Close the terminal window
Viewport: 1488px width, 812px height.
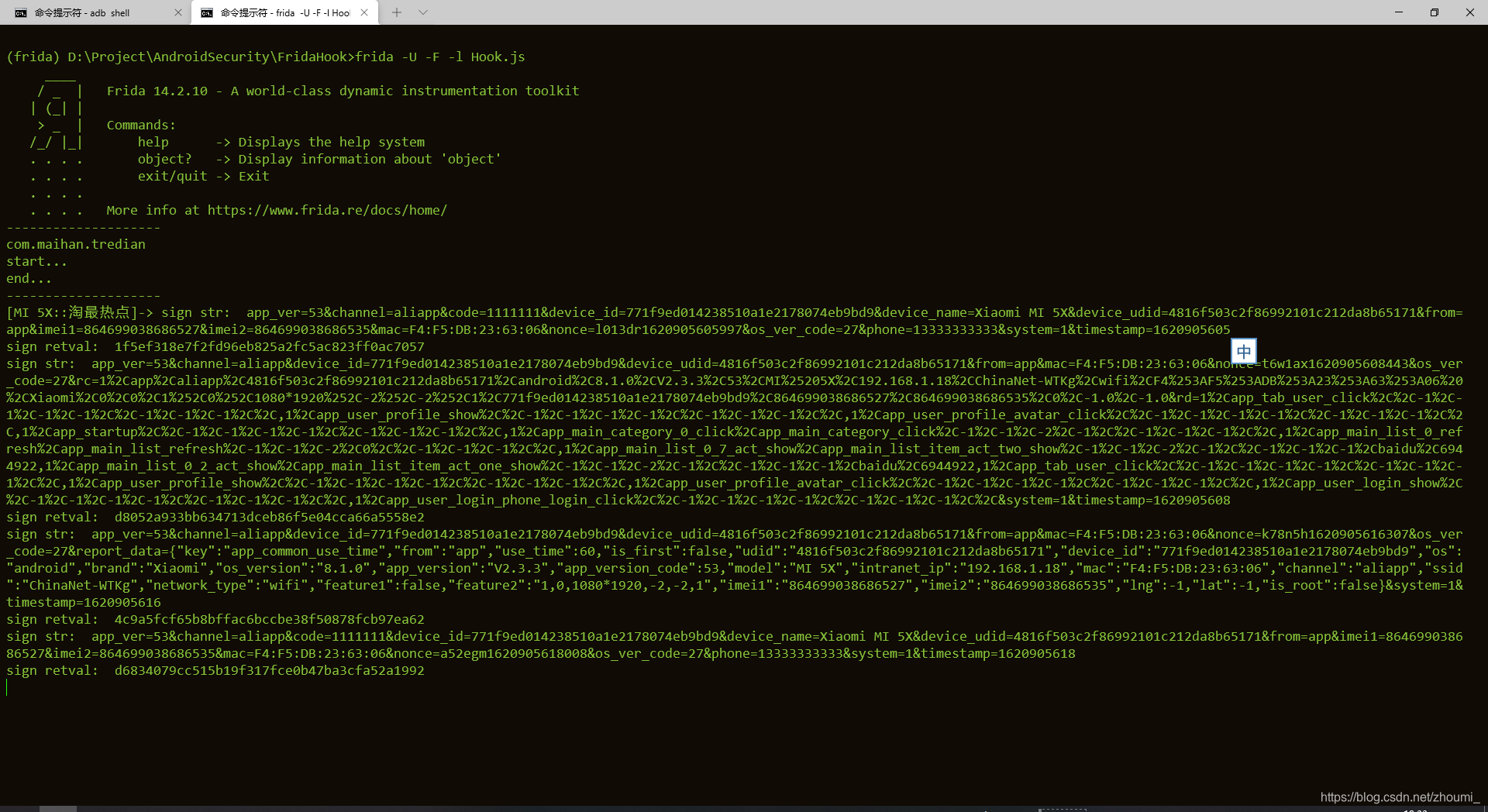click(x=1470, y=12)
